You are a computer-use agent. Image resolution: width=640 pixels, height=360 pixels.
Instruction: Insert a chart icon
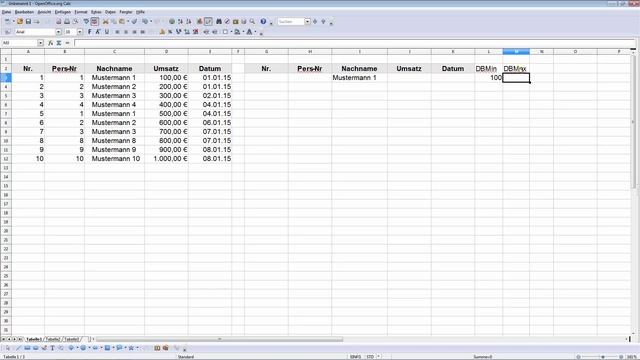200,21
